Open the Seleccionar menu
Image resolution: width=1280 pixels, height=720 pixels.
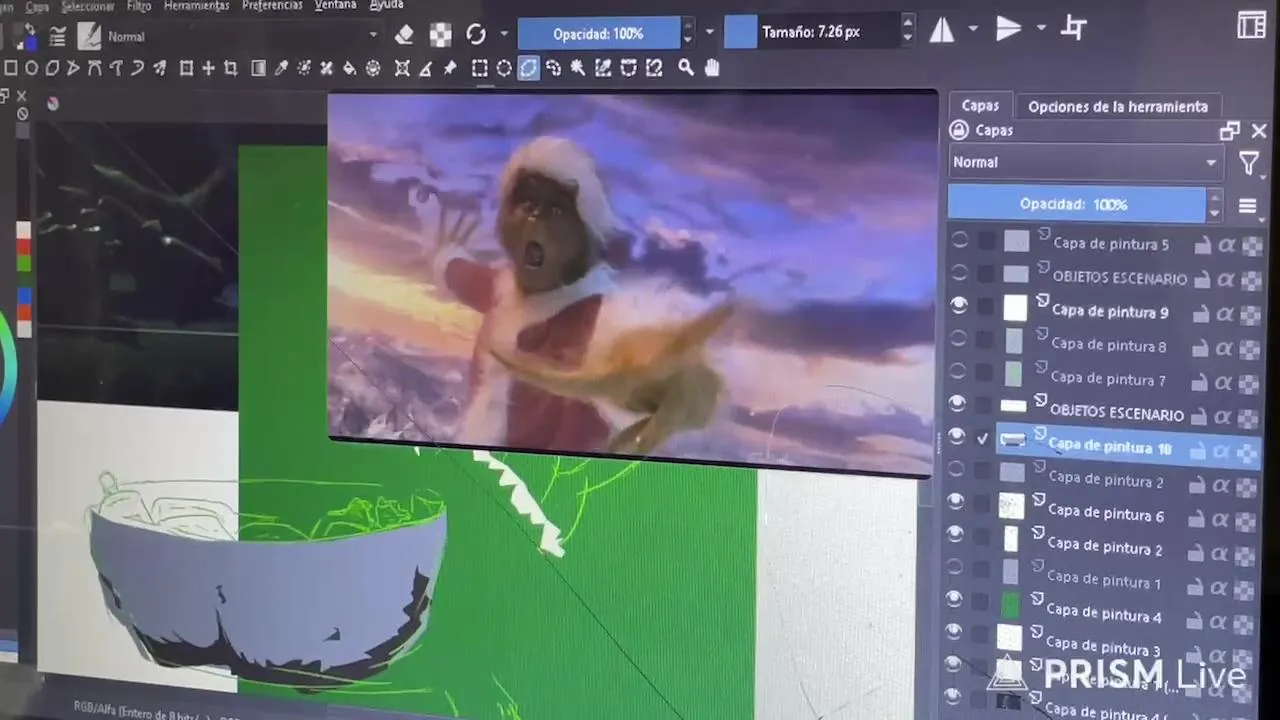pos(87,6)
